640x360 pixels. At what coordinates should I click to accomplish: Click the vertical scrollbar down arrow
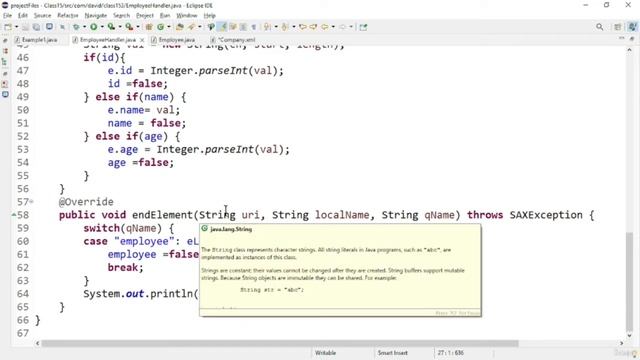point(629,336)
